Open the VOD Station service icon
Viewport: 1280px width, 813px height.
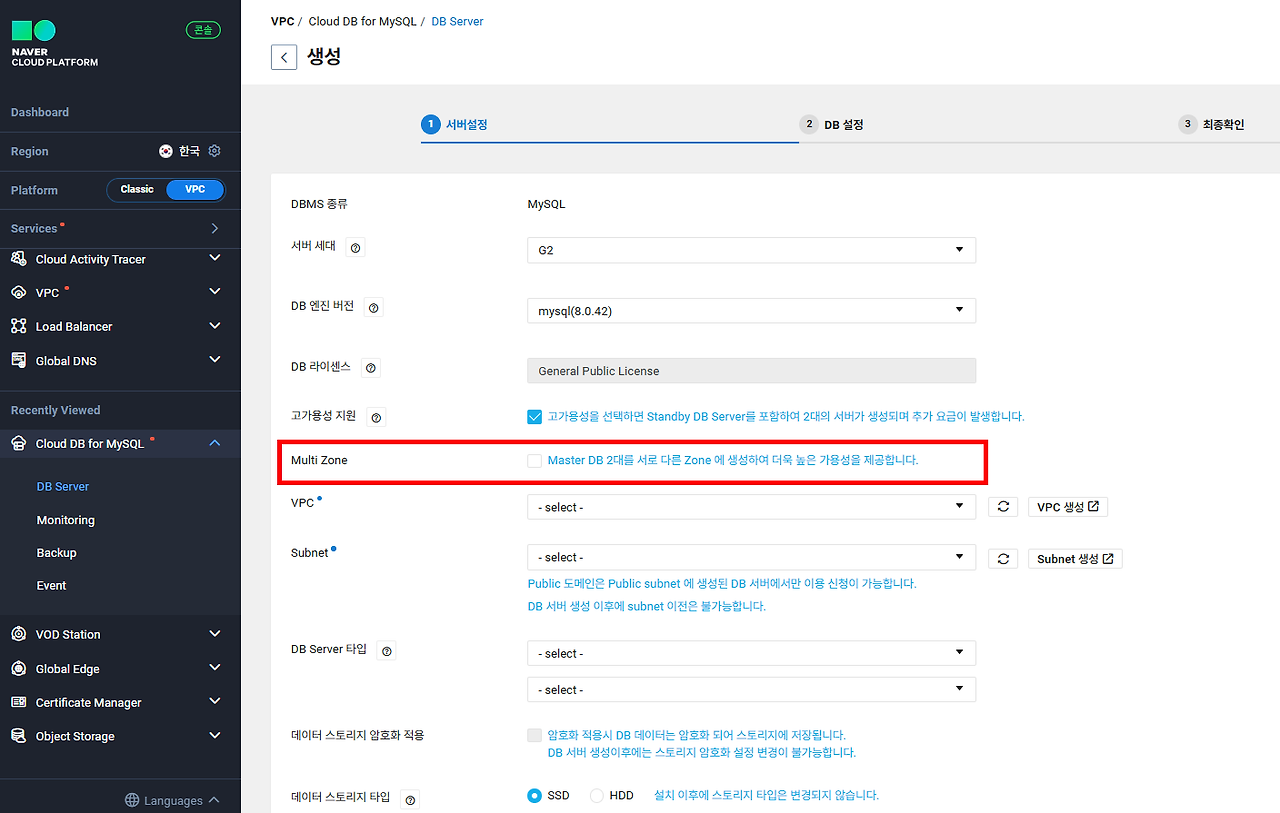coord(20,633)
